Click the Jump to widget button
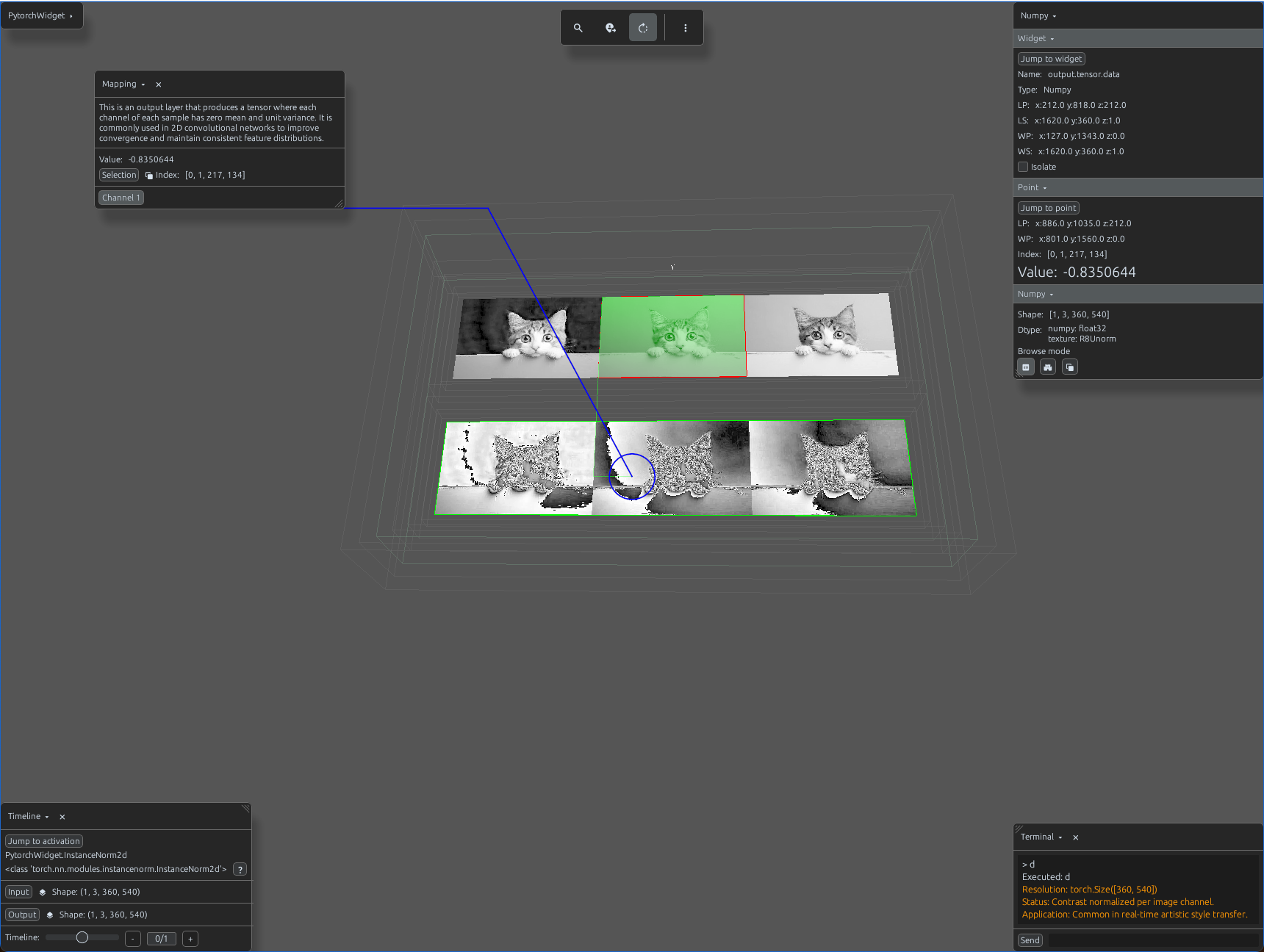 click(1052, 59)
